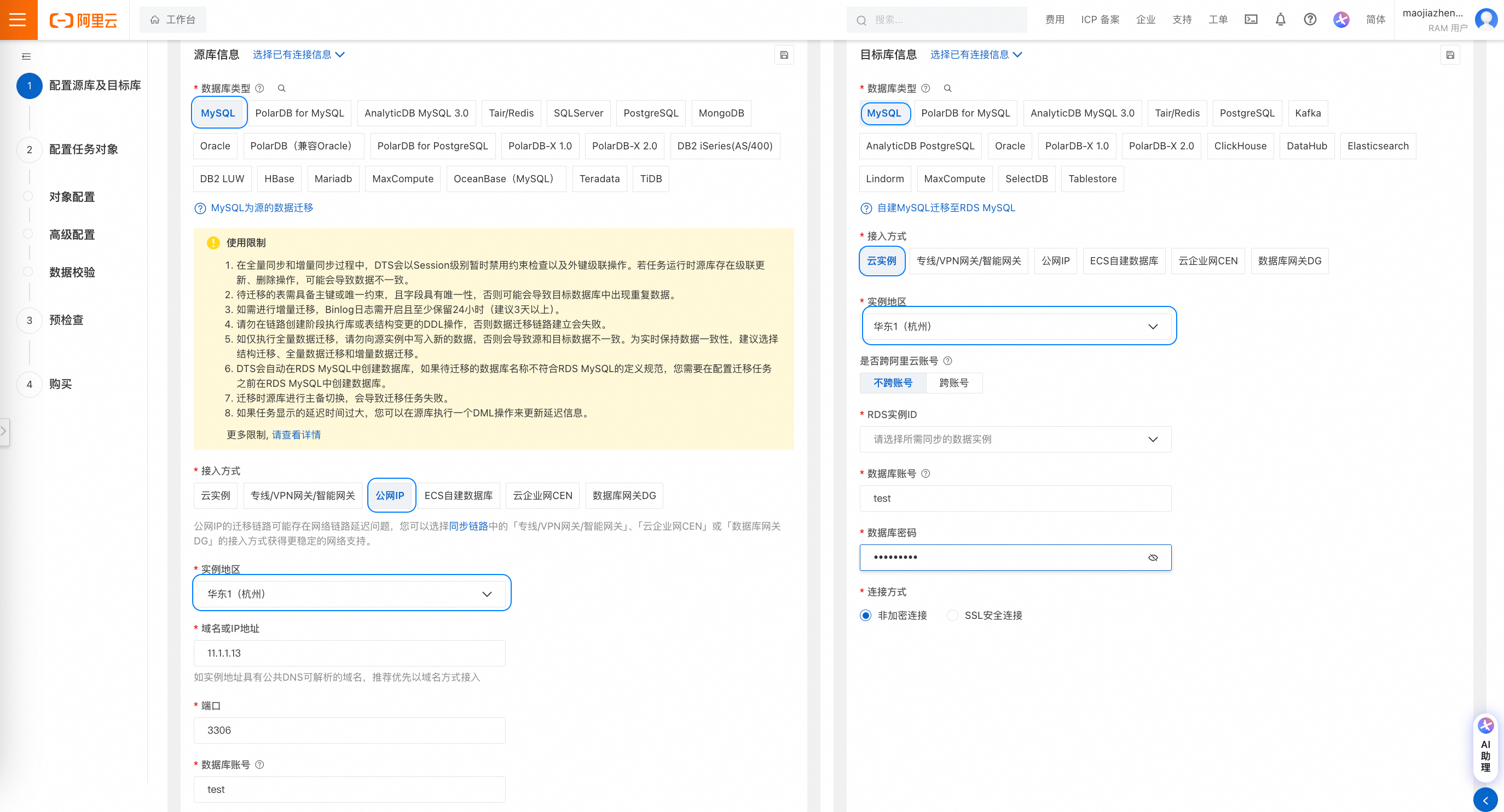Collapse the left steps sidebar icon
Image resolution: width=1504 pixels, height=812 pixels.
[26, 56]
